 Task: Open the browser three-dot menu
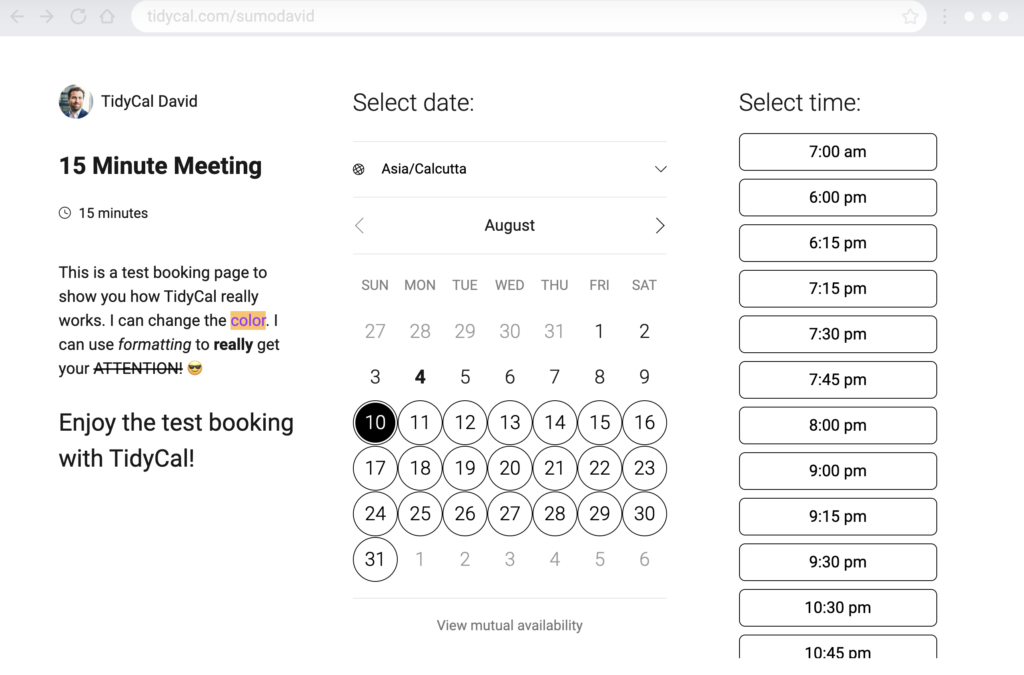pos(944,16)
